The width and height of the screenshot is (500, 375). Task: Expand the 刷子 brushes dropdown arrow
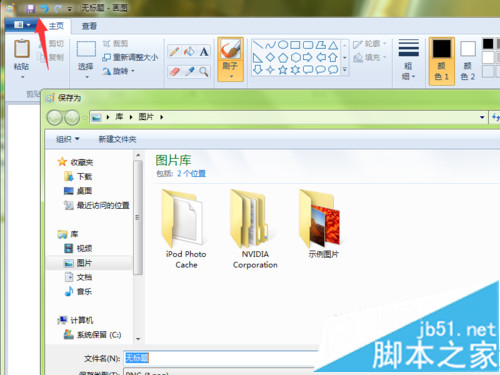coord(231,77)
